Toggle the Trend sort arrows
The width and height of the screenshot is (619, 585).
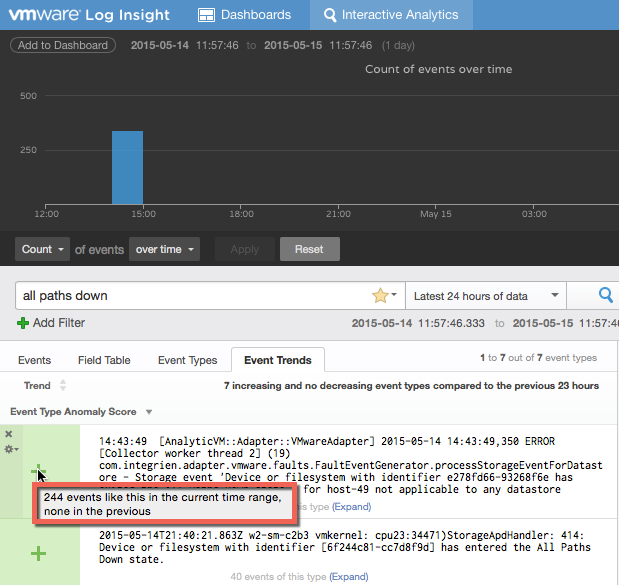63,385
